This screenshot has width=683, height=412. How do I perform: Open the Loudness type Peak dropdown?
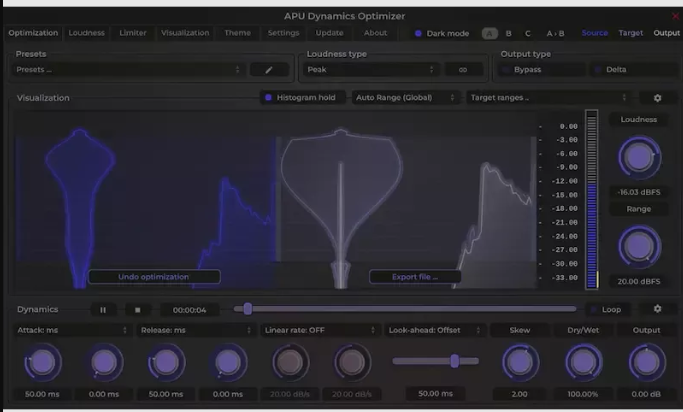pos(371,70)
